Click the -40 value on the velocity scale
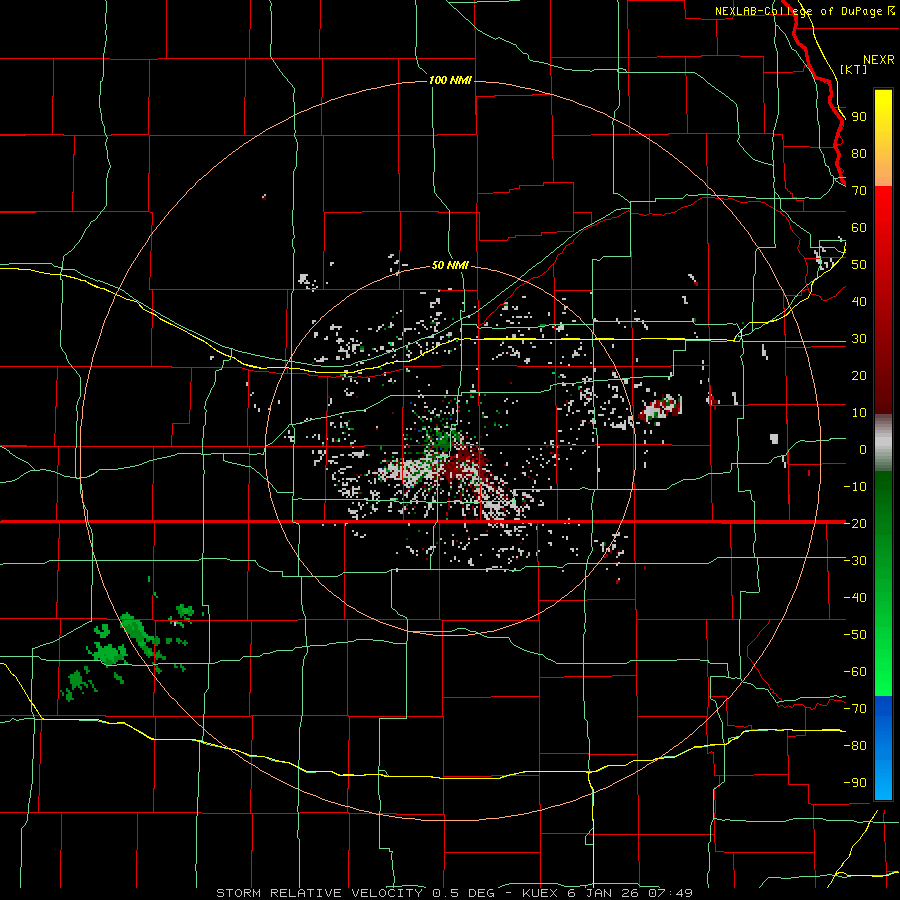 [855, 598]
